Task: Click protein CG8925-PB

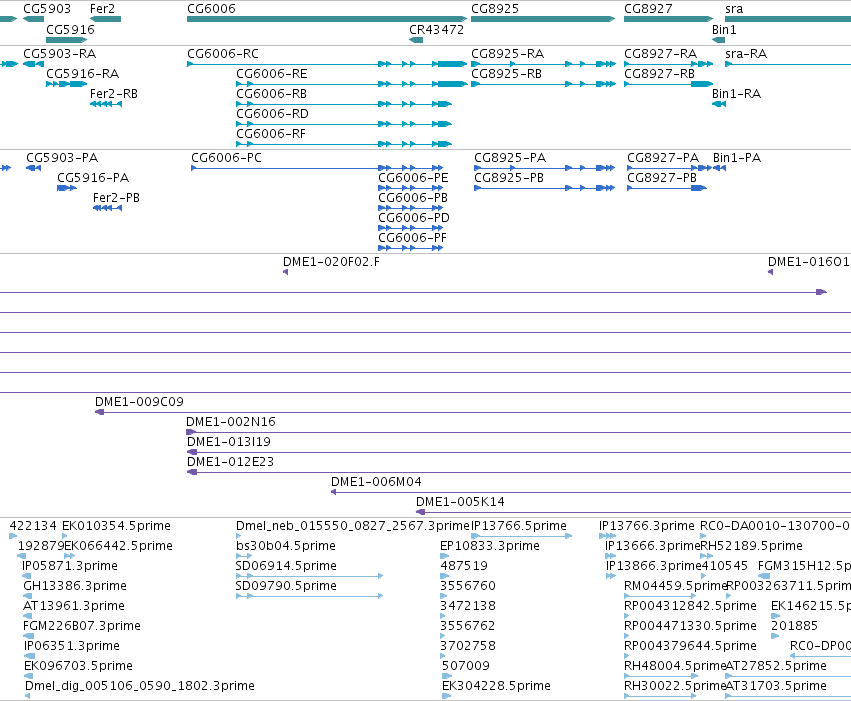Action: click(509, 178)
